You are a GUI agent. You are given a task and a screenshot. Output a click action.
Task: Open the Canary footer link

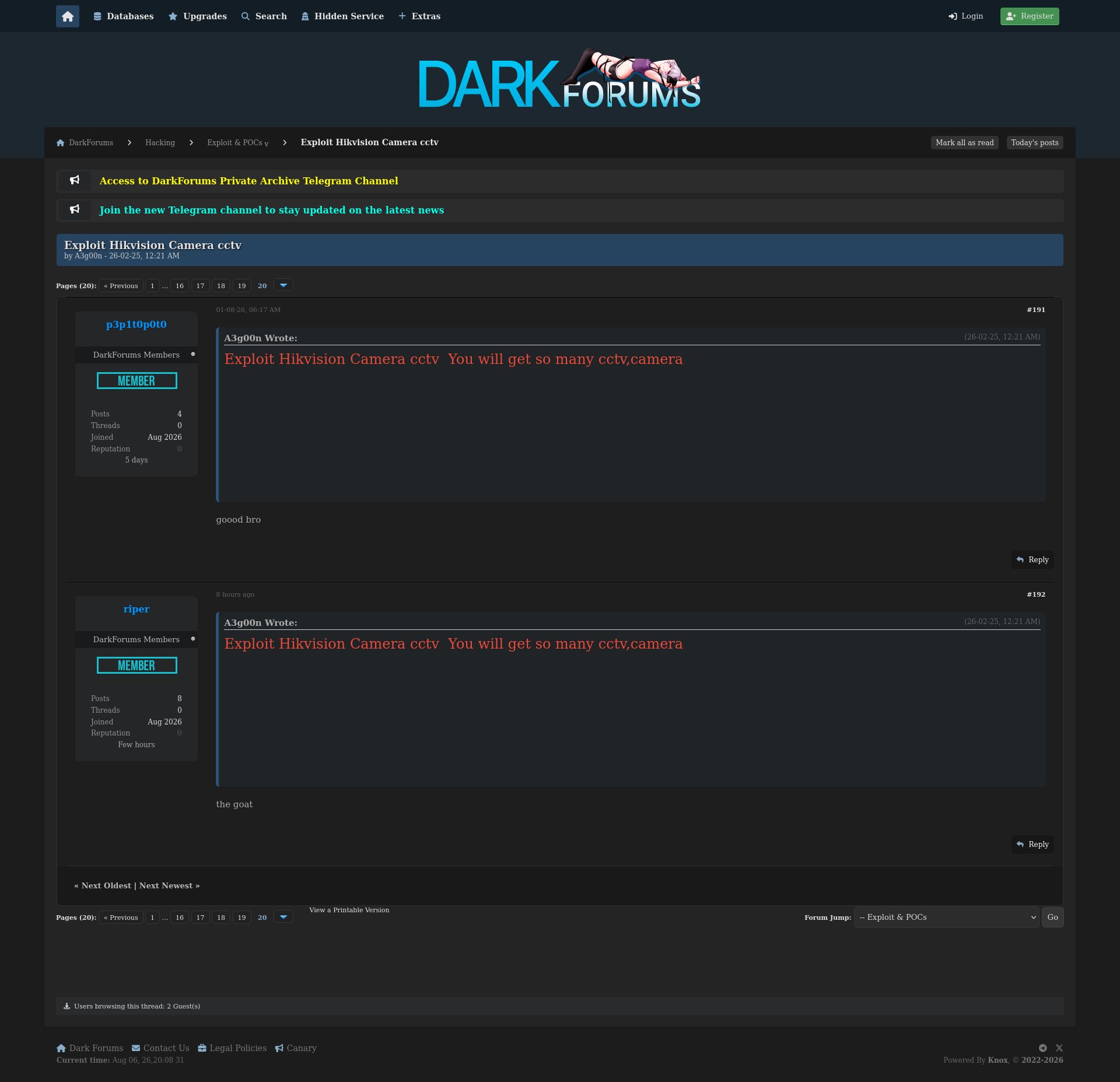point(296,1048)
